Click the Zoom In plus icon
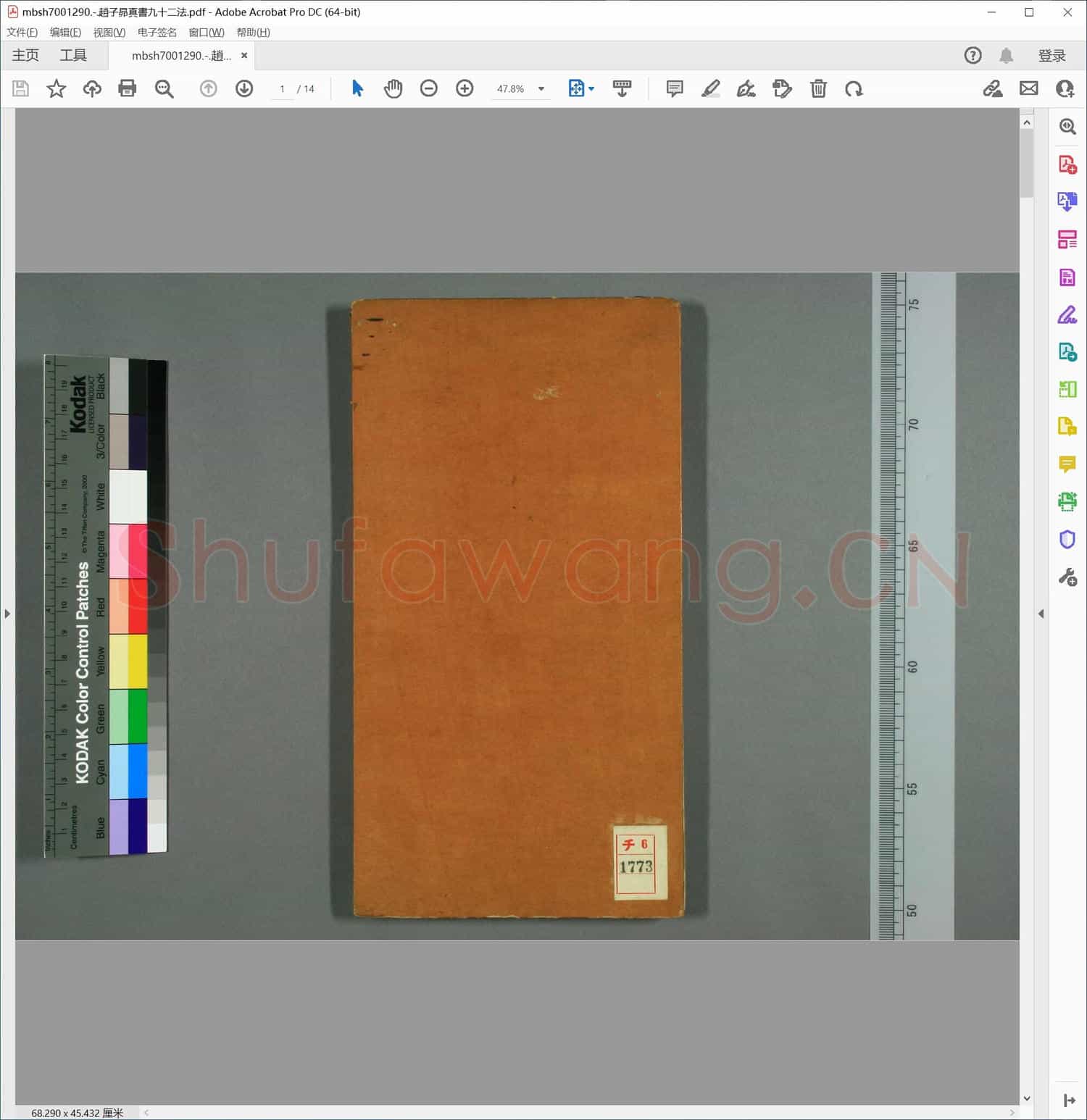The height and width of the screenshot is (1120, 1087). coord(465,88)
